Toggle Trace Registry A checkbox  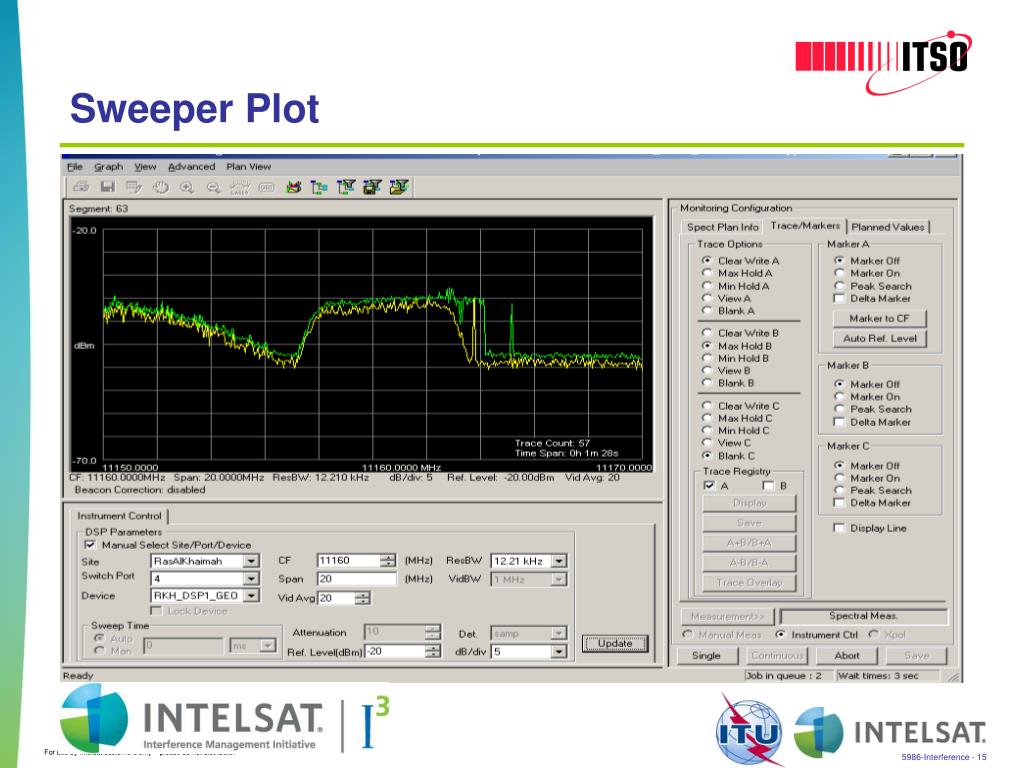[709, 485]
